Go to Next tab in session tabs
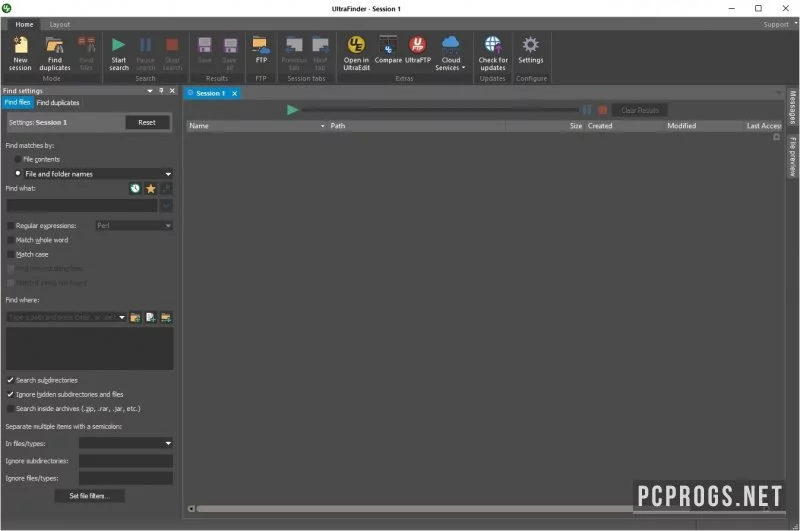The width and height of the screenshot is (800, 531). [320, 53]
